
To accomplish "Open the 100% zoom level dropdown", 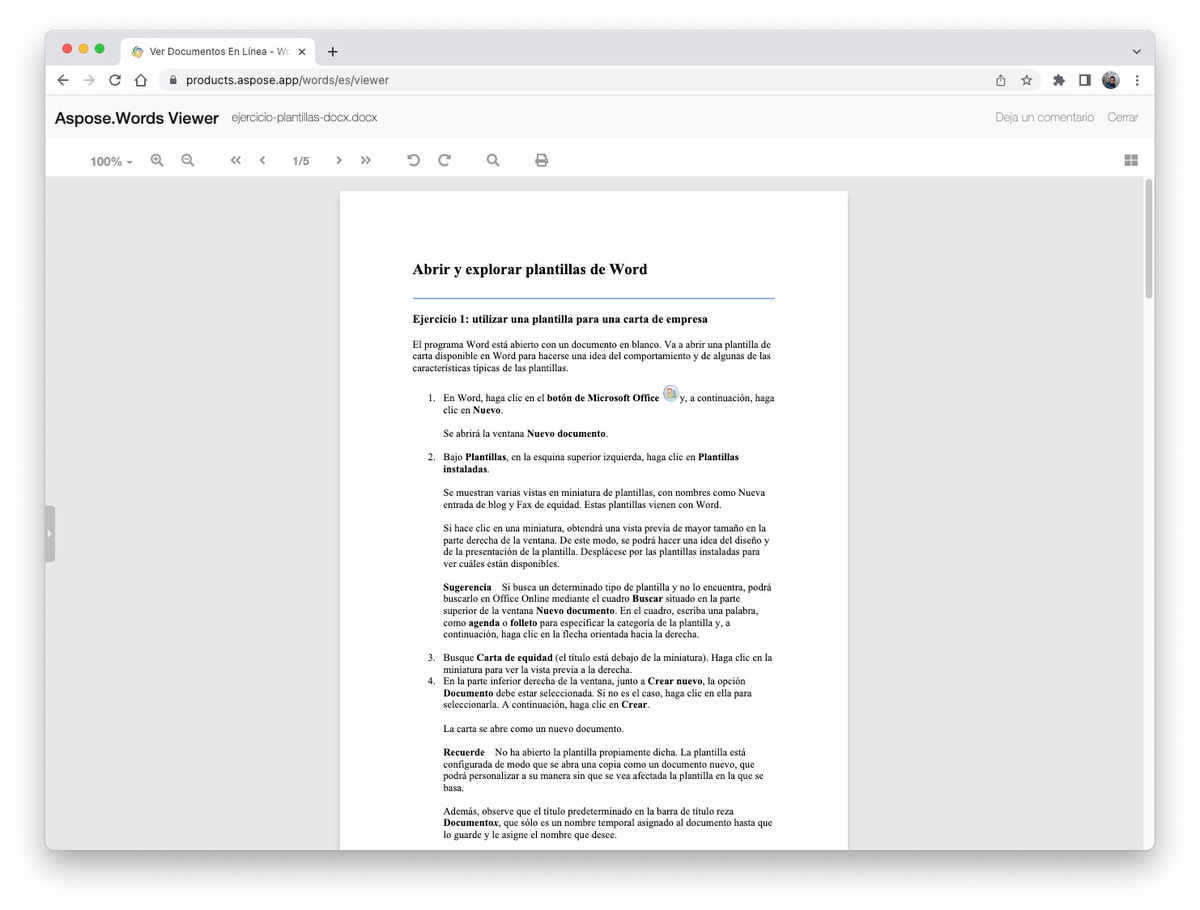I will point(109,160).
